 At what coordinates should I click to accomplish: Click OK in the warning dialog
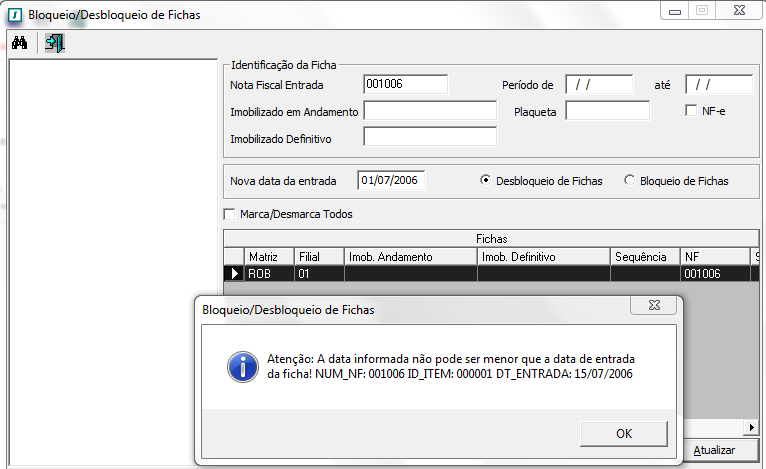pyautogui.click(x=624, y=433)
